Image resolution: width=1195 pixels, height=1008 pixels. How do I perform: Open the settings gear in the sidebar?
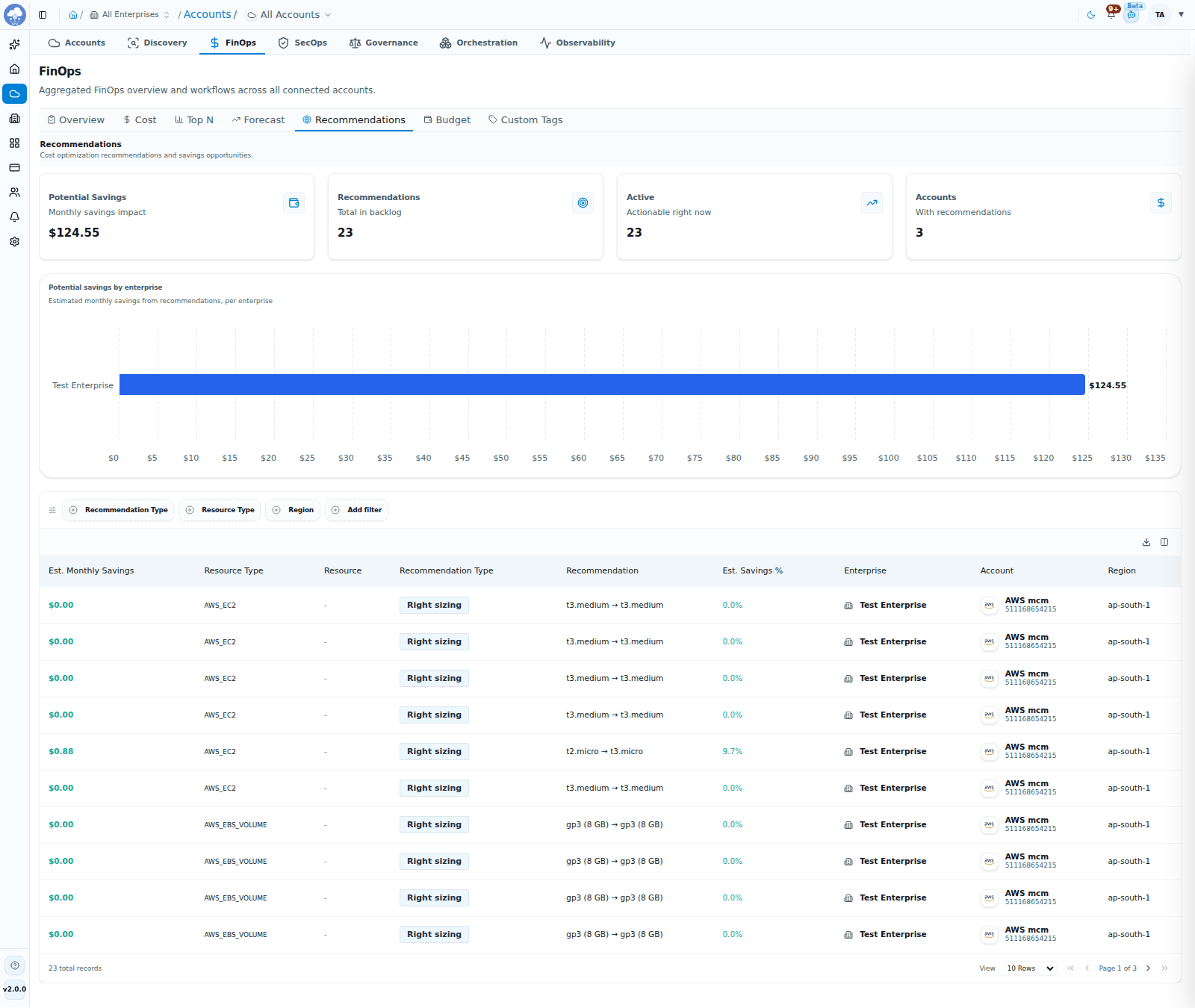tap(14, 242)
